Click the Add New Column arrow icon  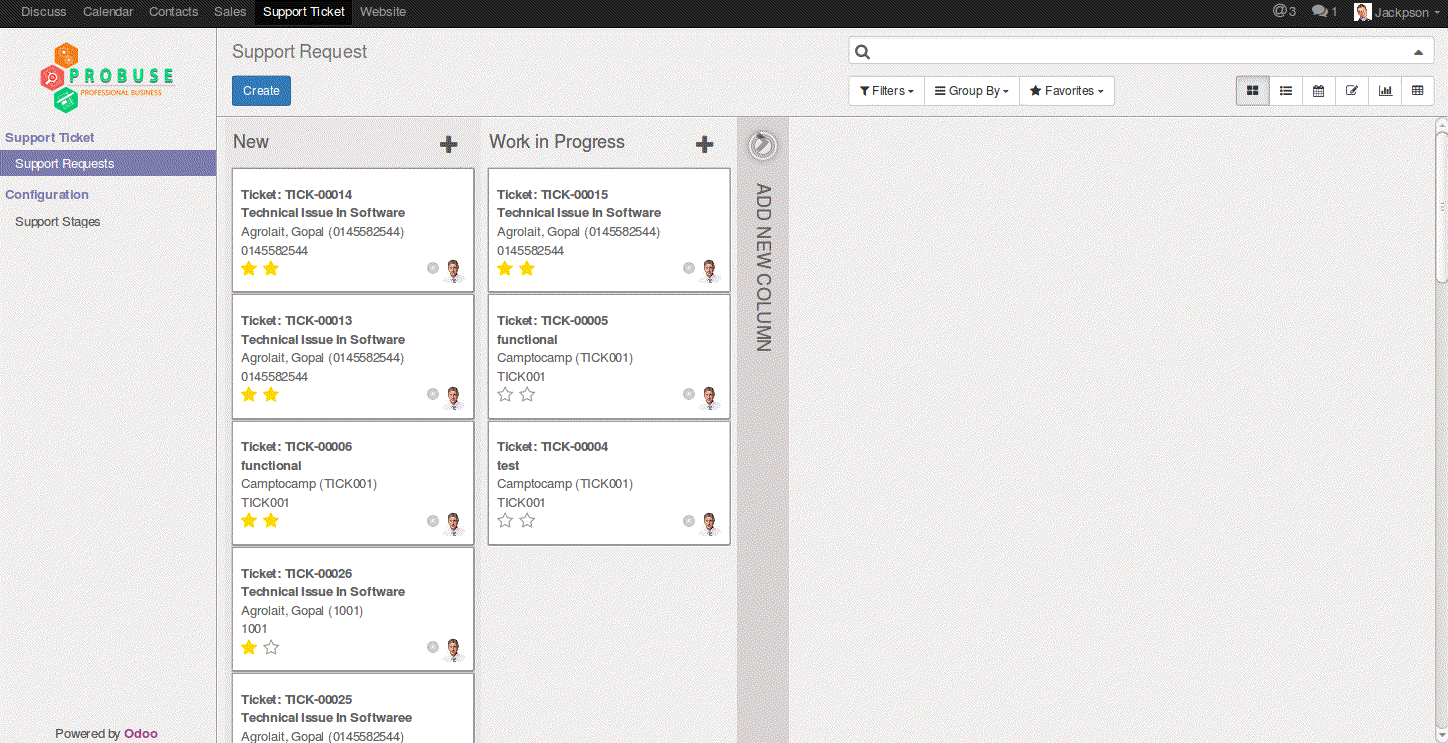pos(762,145)
